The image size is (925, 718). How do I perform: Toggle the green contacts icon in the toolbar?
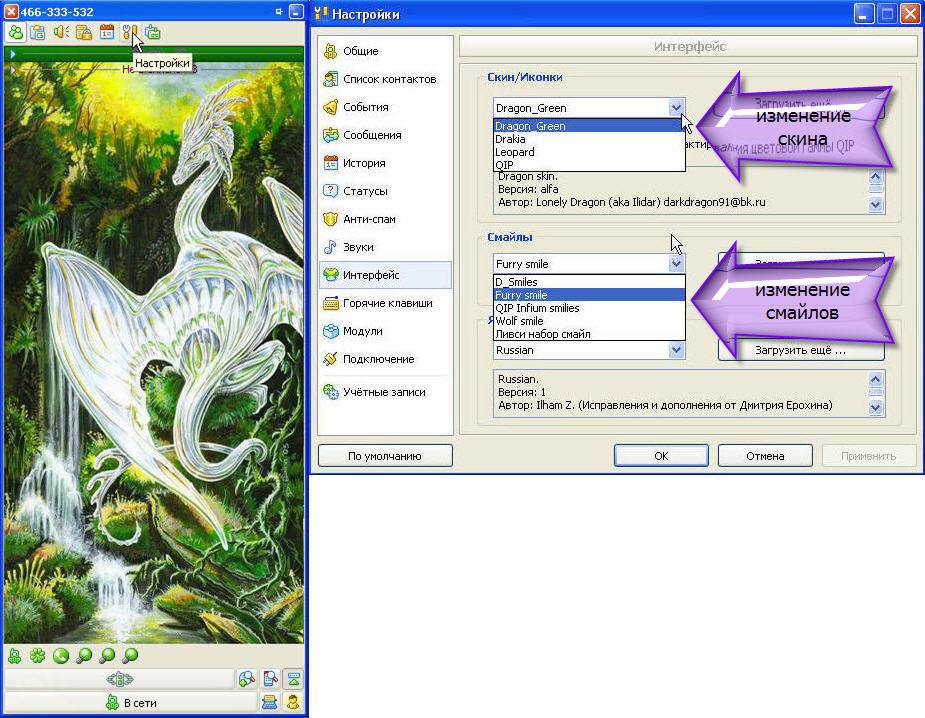point(15,32)
